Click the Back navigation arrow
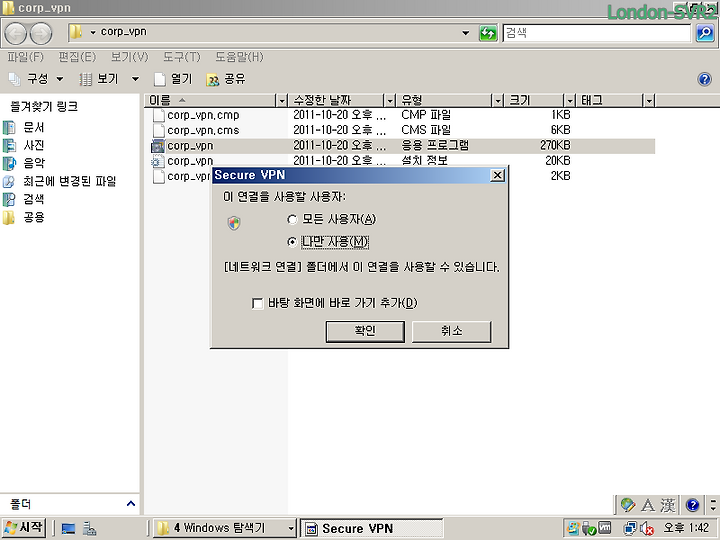This screenshot has height=540, width=720. click(16, 34)
